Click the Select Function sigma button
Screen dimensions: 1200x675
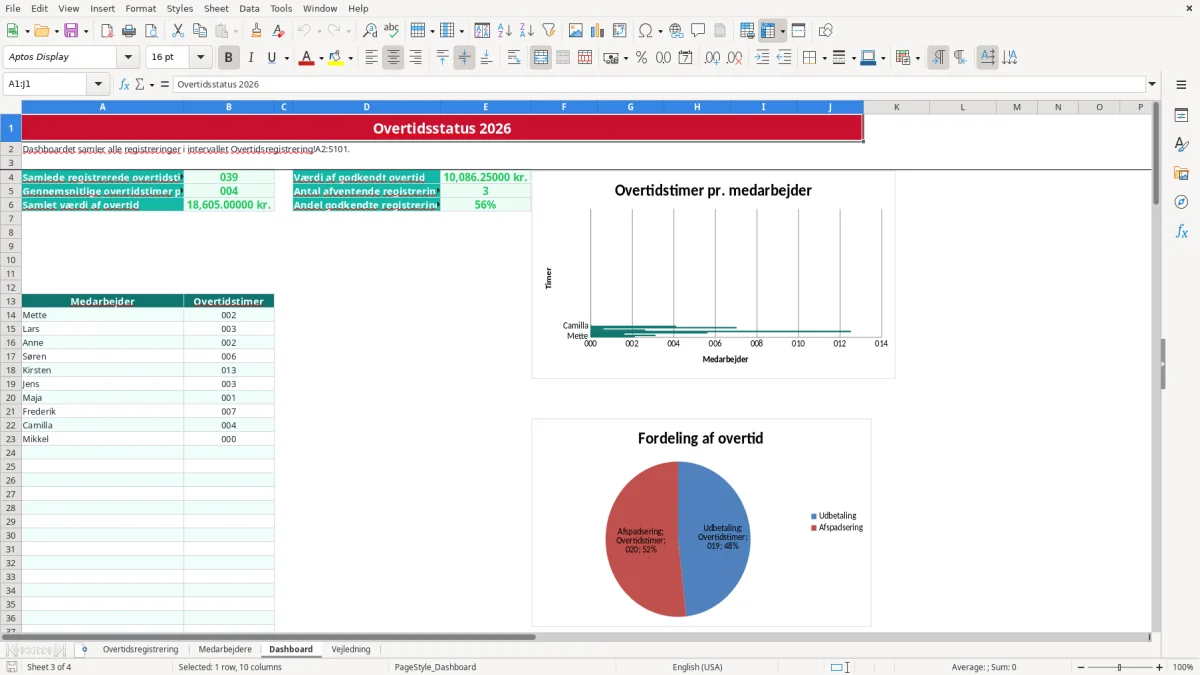click(140, 84)
